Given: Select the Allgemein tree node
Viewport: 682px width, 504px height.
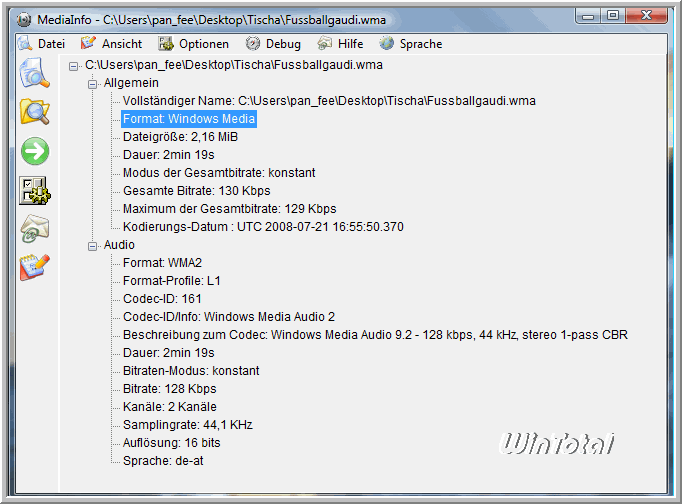Looking at the screenshot, I should pos(131,83).
